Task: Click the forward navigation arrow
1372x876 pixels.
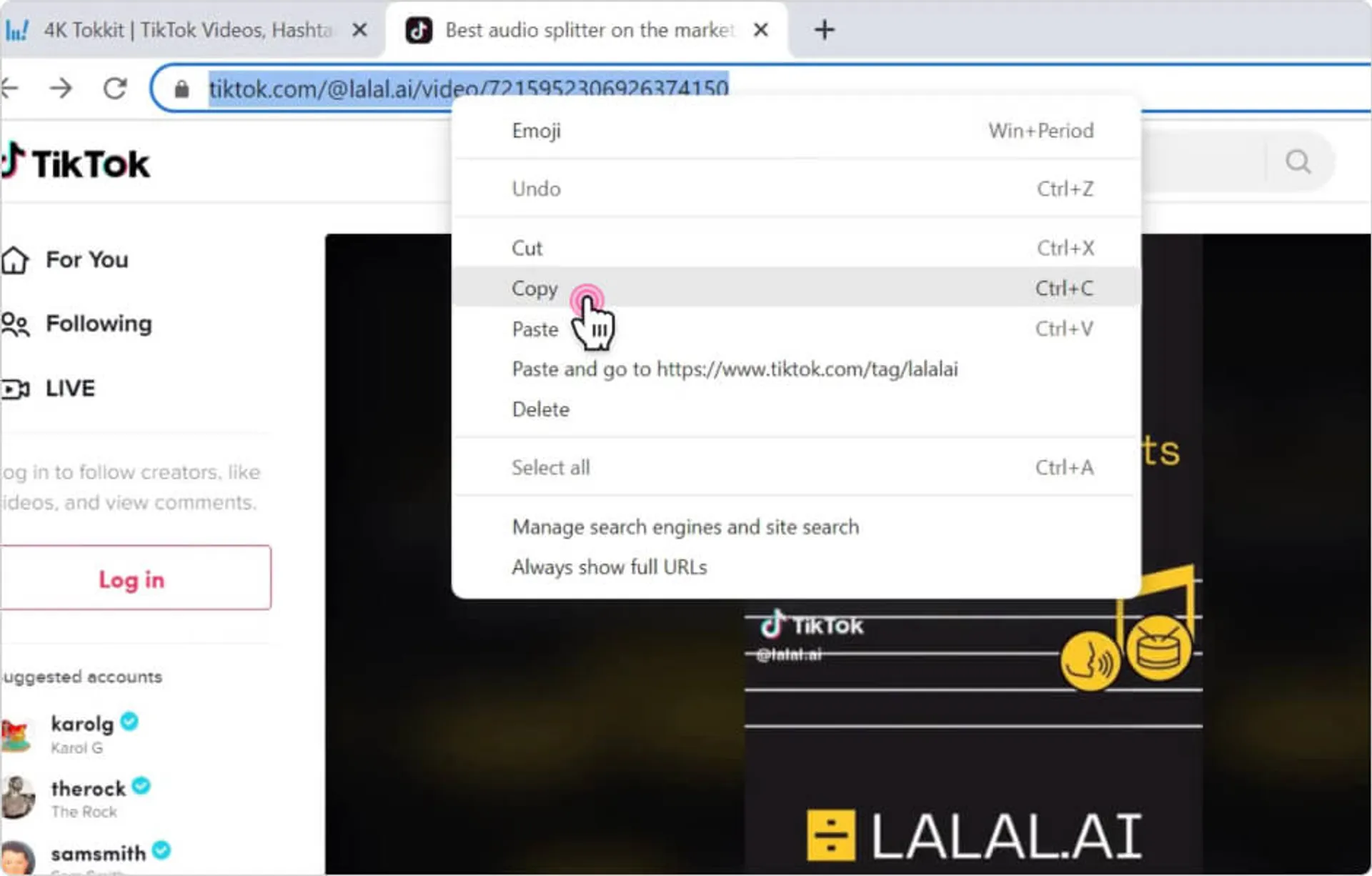Action: (62, 87)
